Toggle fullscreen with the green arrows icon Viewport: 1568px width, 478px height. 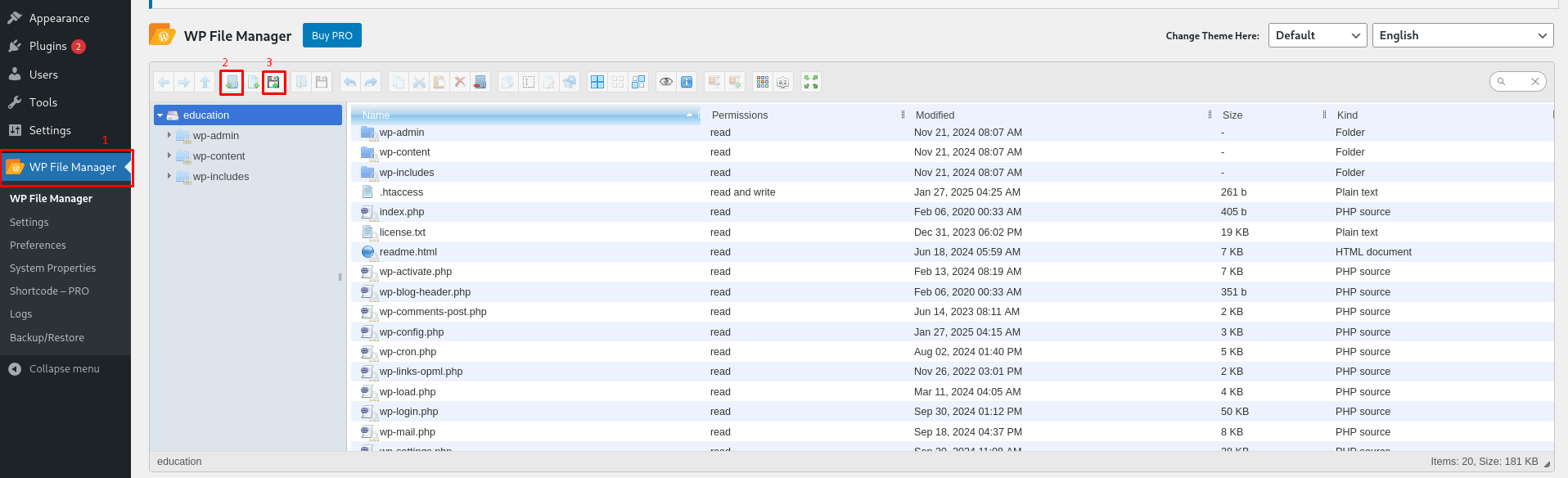point(811,82)
